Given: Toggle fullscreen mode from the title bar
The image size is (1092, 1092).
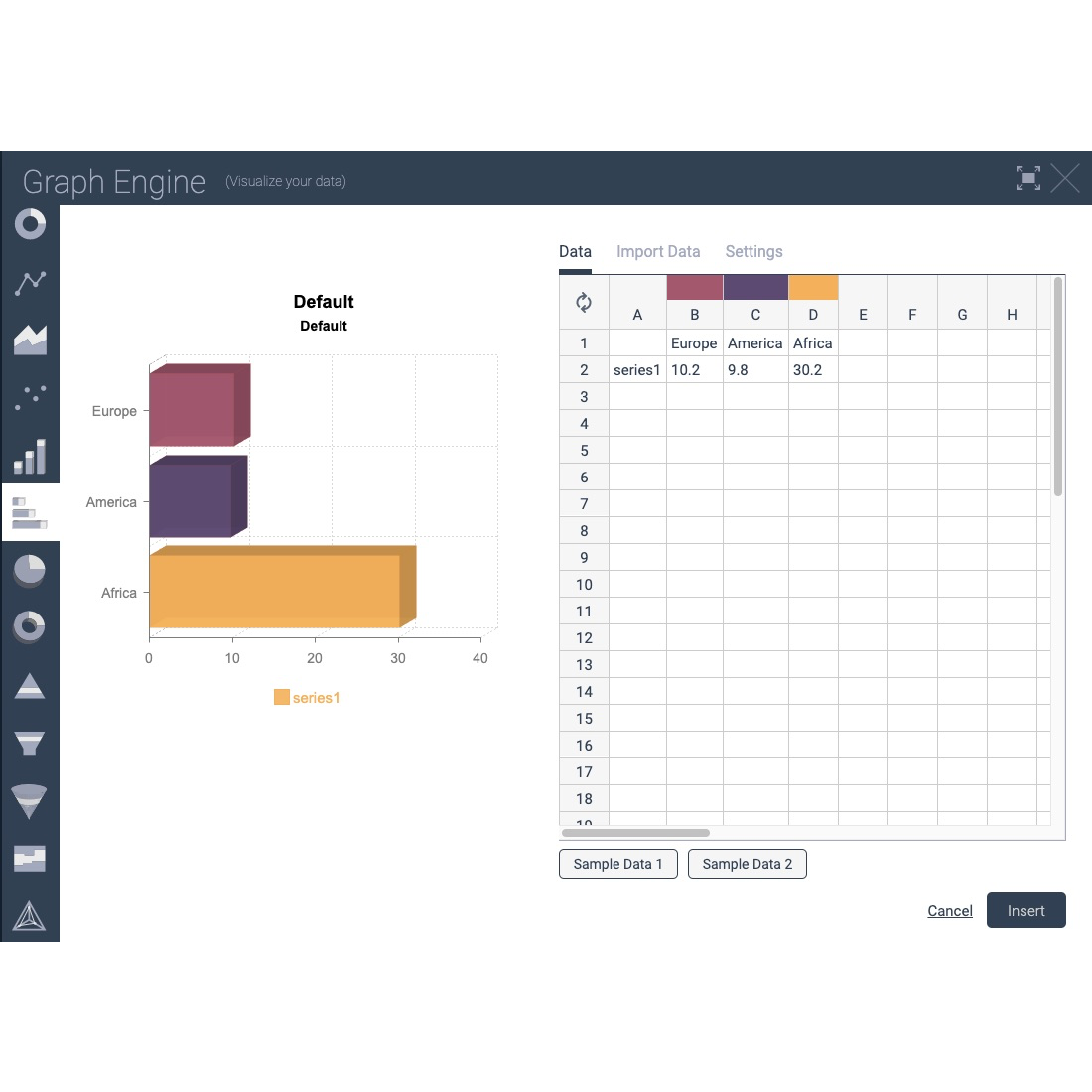Looking at the screenshot, I should (1028, 178).
